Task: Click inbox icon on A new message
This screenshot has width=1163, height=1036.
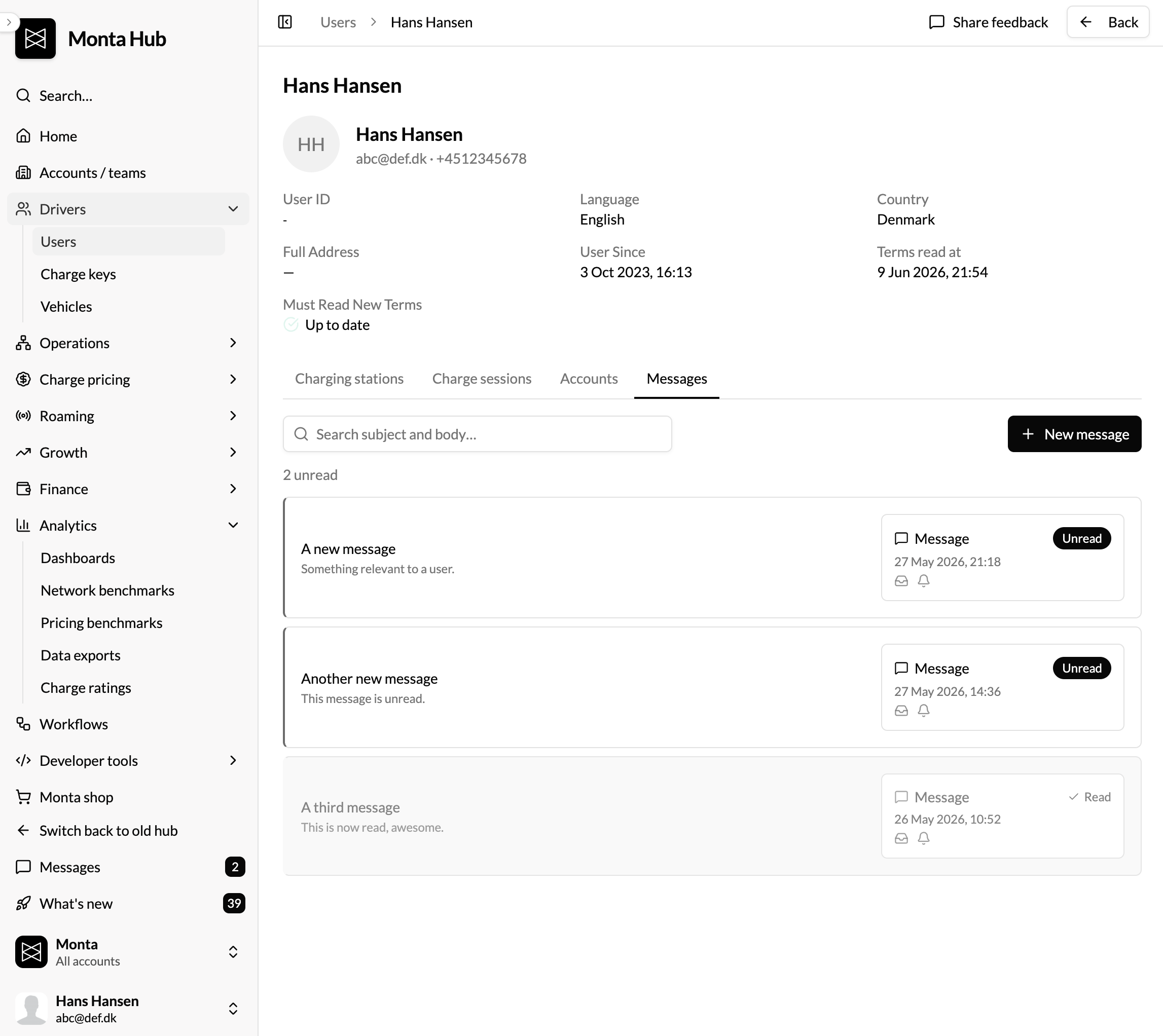Action: (x=901, y=581)
